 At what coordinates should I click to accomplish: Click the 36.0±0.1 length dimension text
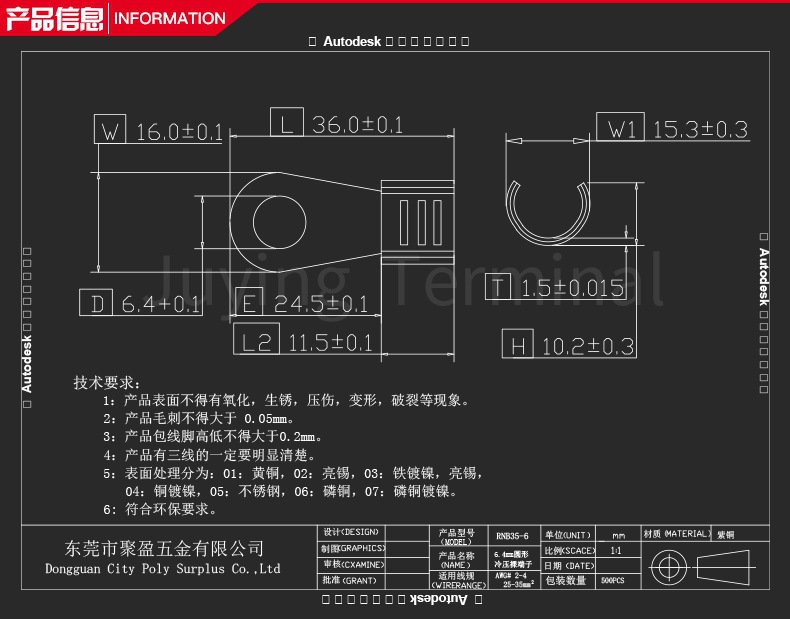357,125
